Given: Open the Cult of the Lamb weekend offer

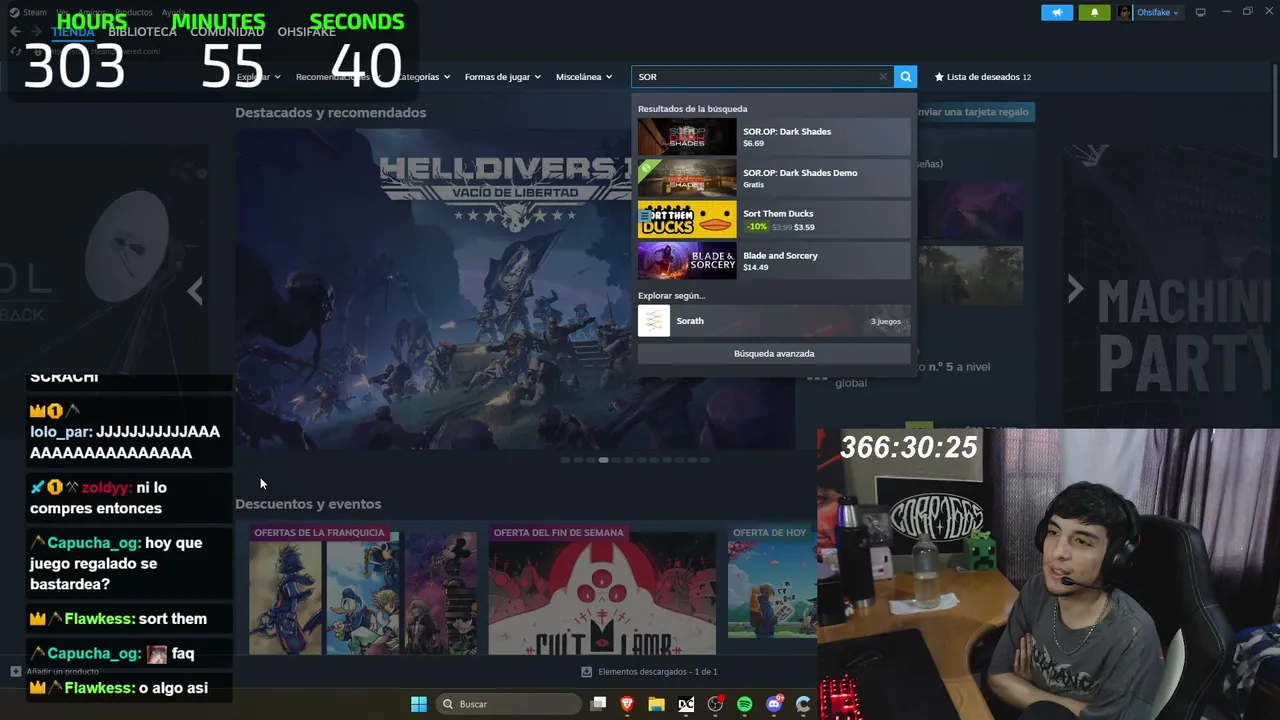Looking at the screenshot, I should tap(602, 590).
